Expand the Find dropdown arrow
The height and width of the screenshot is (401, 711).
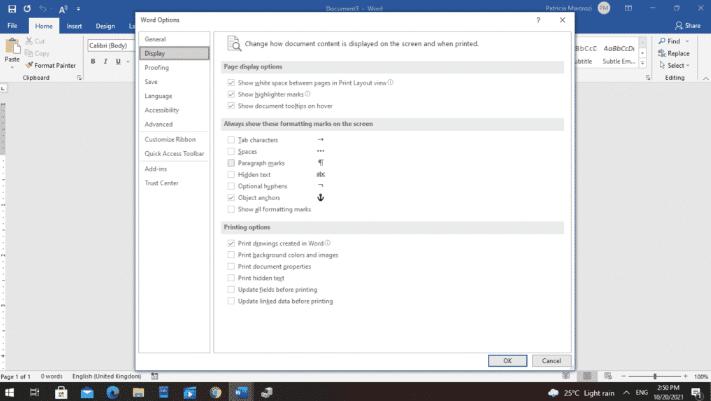(x=687, y=41)
